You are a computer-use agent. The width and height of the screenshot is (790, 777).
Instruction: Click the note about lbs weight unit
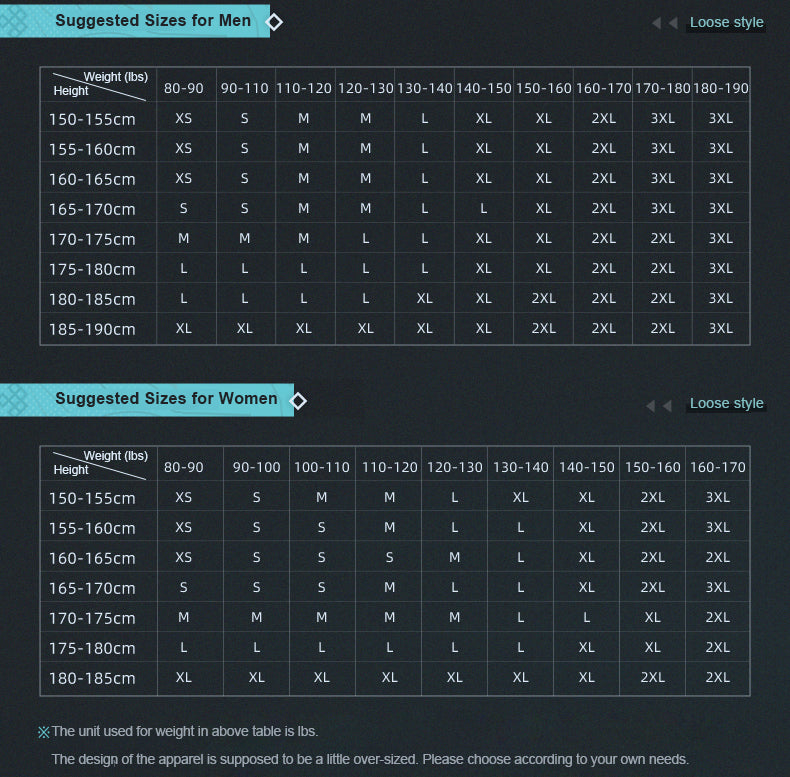coord(185,731)
